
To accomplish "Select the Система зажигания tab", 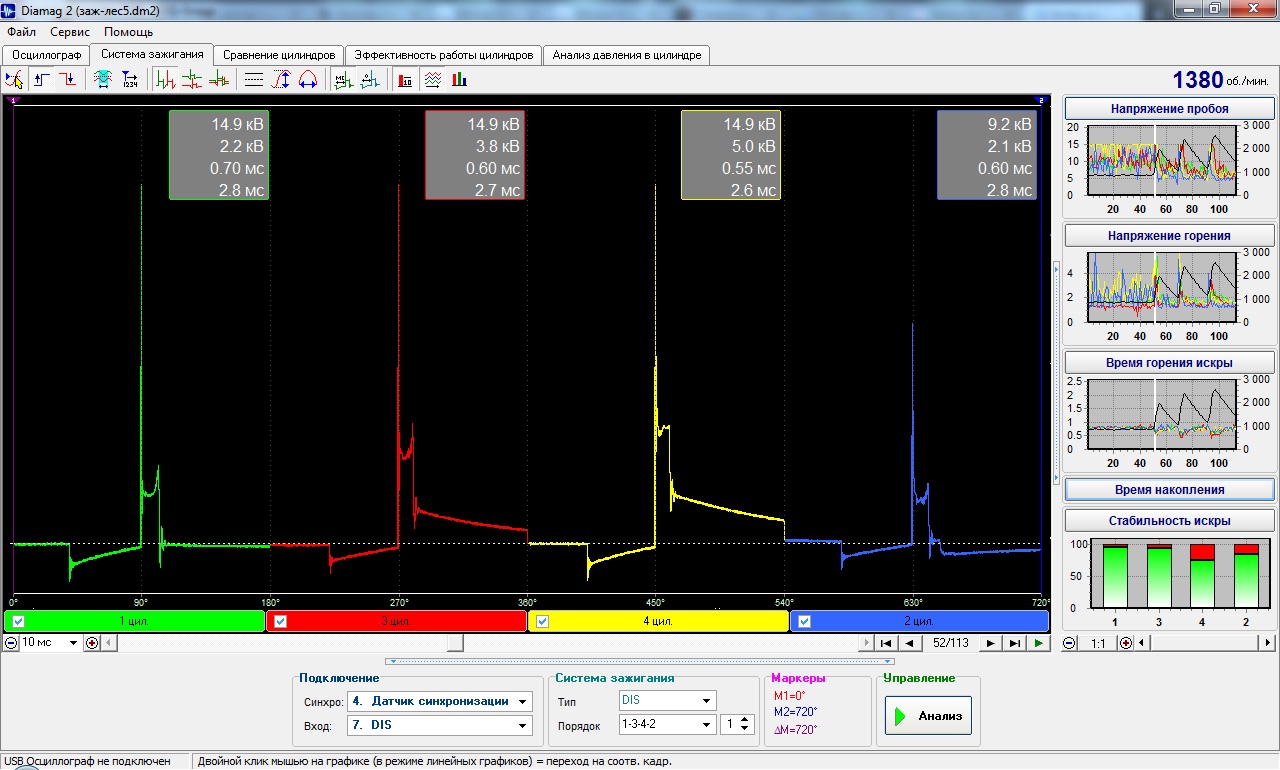I will pos(152,54).
